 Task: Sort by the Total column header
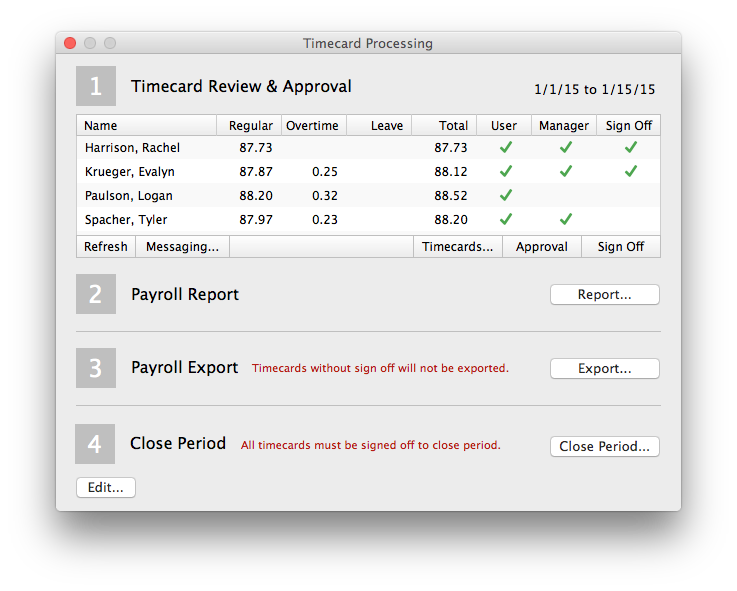tap(444, 126)
